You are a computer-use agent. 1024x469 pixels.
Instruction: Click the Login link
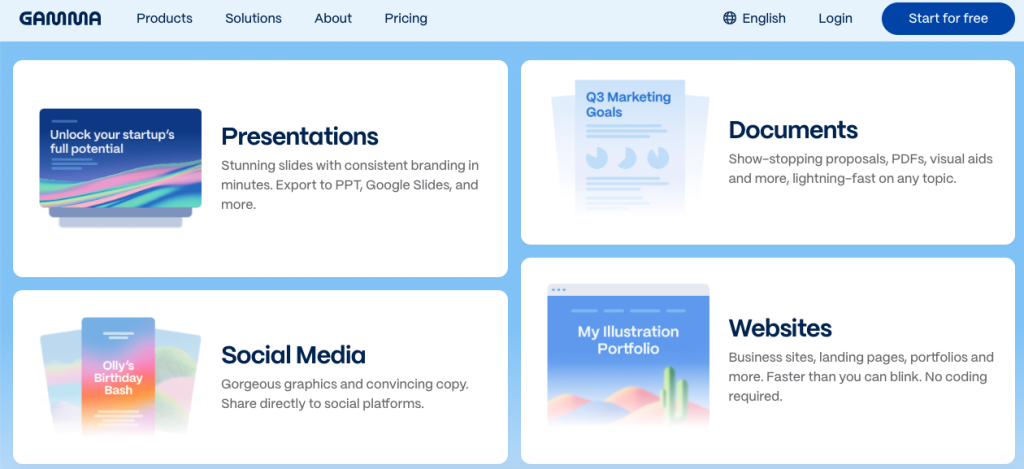coord(835,18)
